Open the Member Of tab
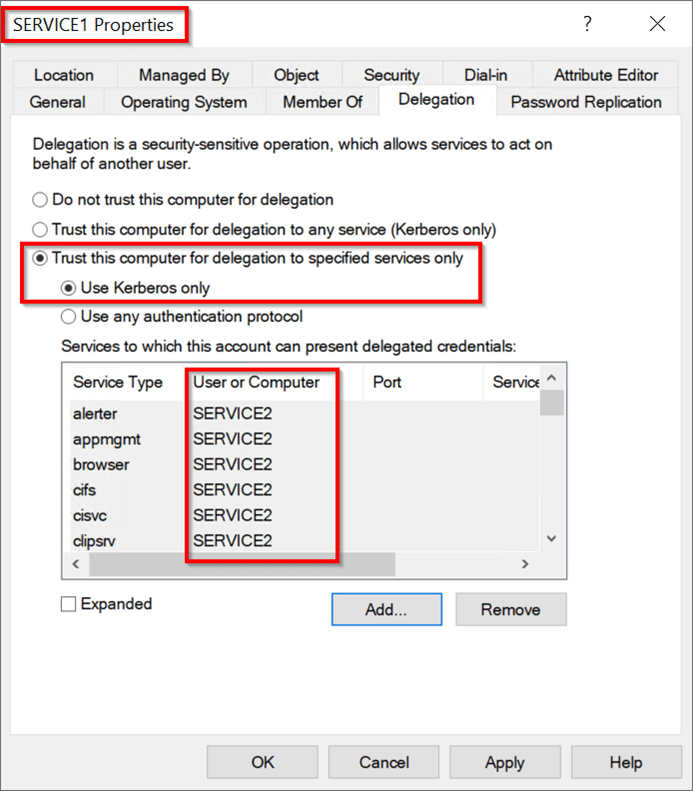Viewport: 693px width, 791px height. [323, 102]
